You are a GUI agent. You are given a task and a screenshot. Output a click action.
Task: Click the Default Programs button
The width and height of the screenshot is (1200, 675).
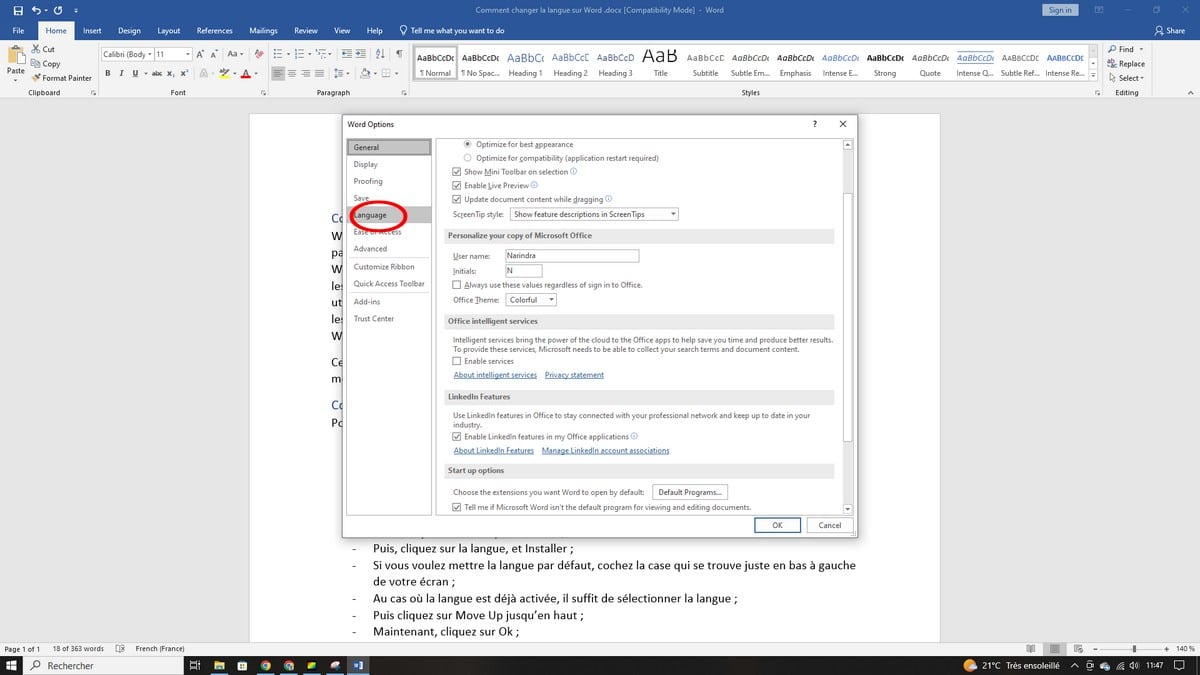(x=690, y=492)
